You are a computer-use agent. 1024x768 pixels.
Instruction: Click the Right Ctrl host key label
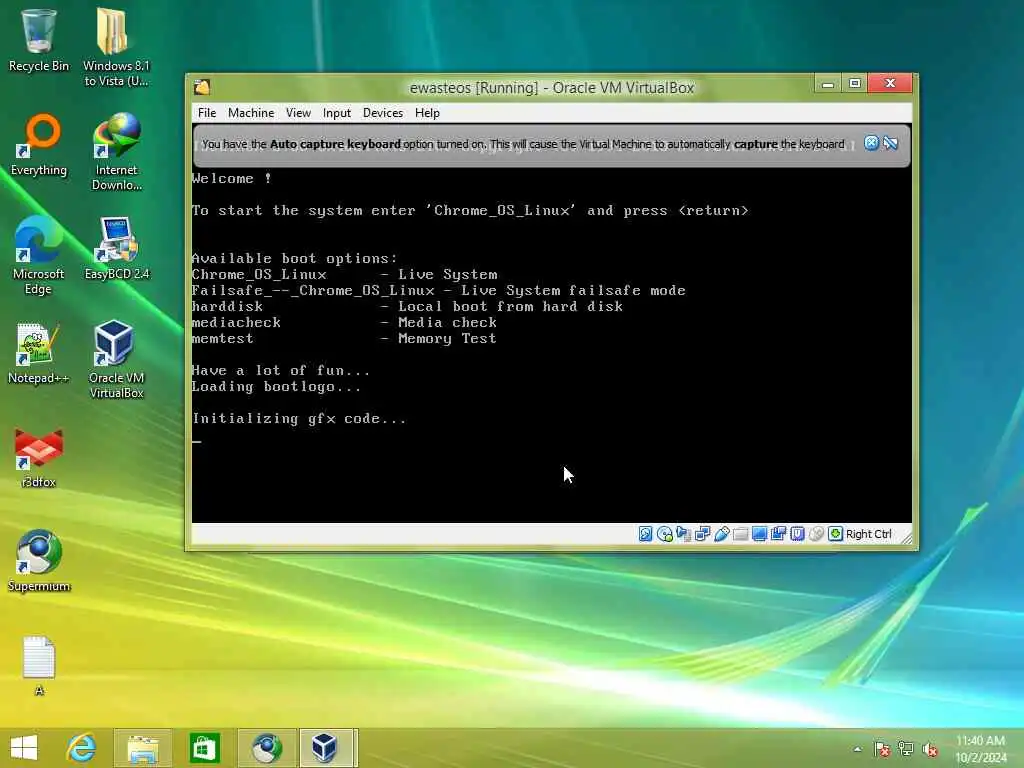click(869, 534)
